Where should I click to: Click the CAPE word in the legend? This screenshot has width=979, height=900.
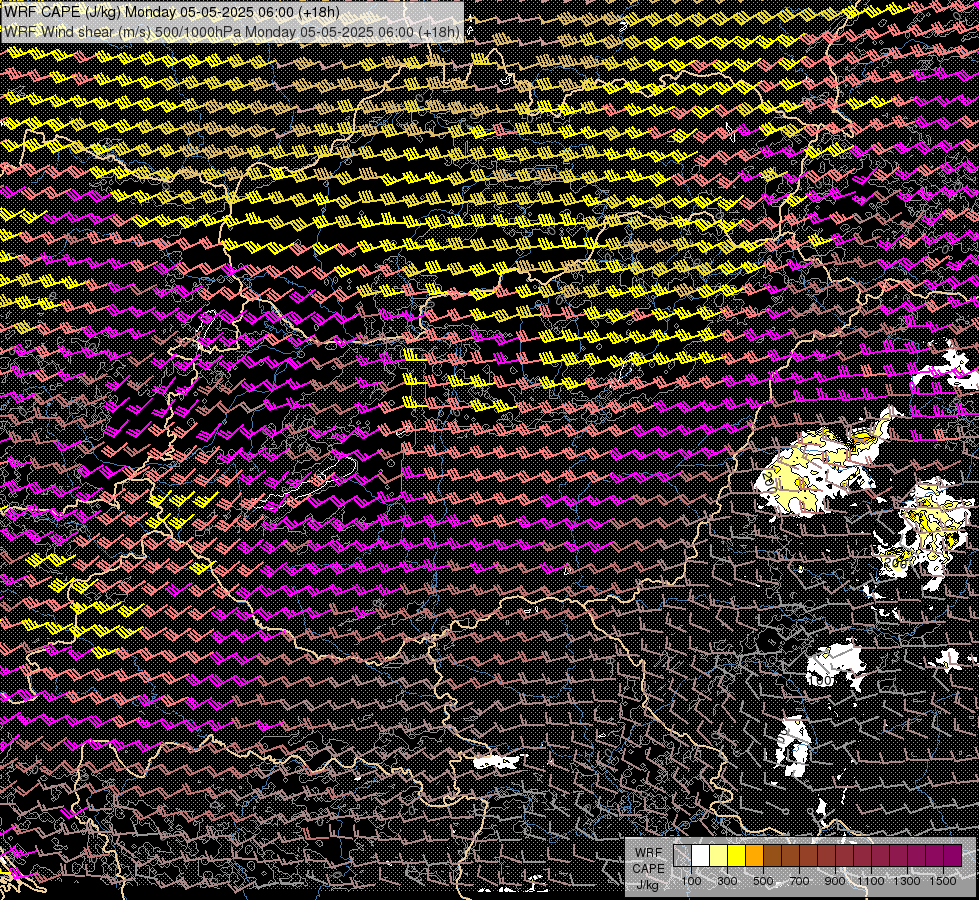pos(648,869)
